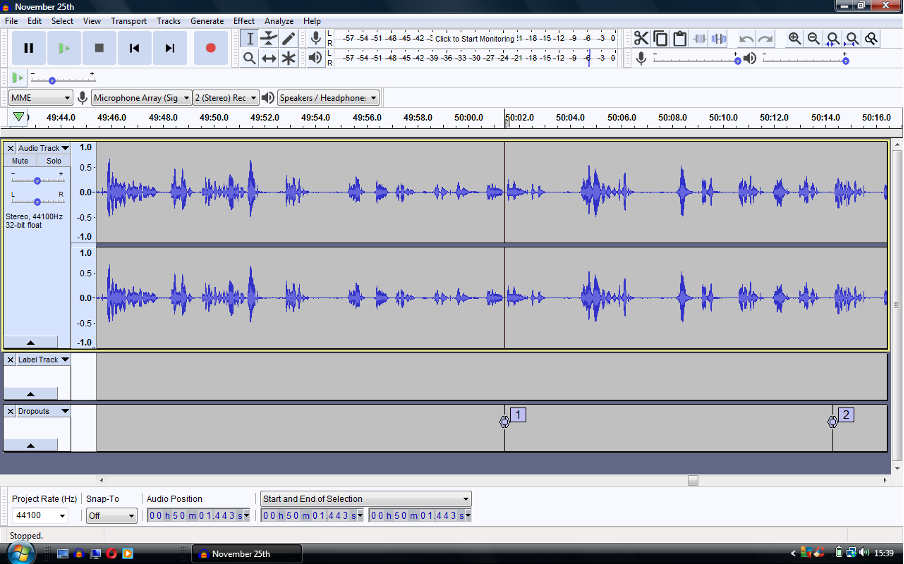Click the recording volume slider
904x564 pixels.
pyautogui.click(x=696, y=59)
